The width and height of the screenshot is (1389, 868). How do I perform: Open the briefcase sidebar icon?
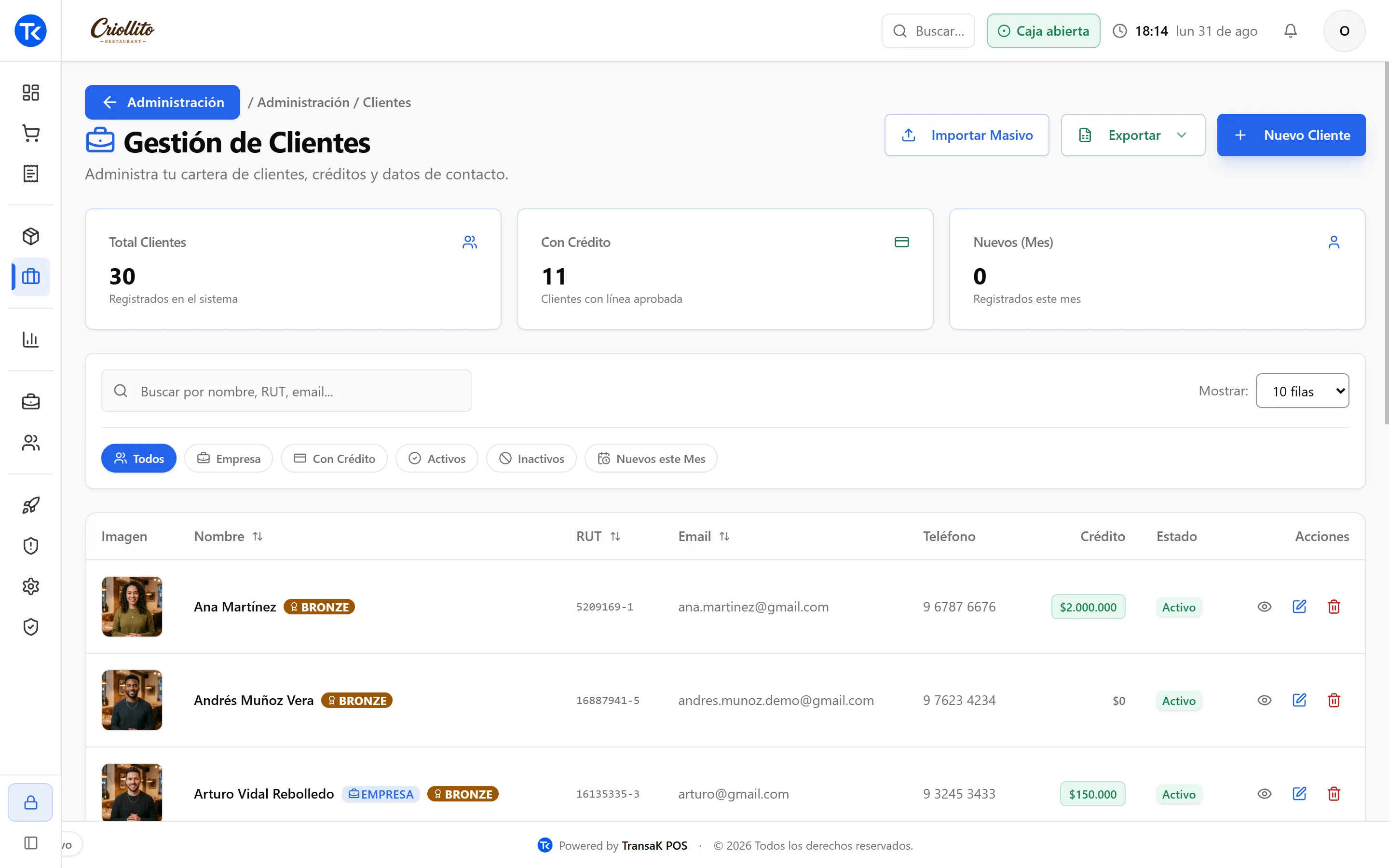coord(30,402)
